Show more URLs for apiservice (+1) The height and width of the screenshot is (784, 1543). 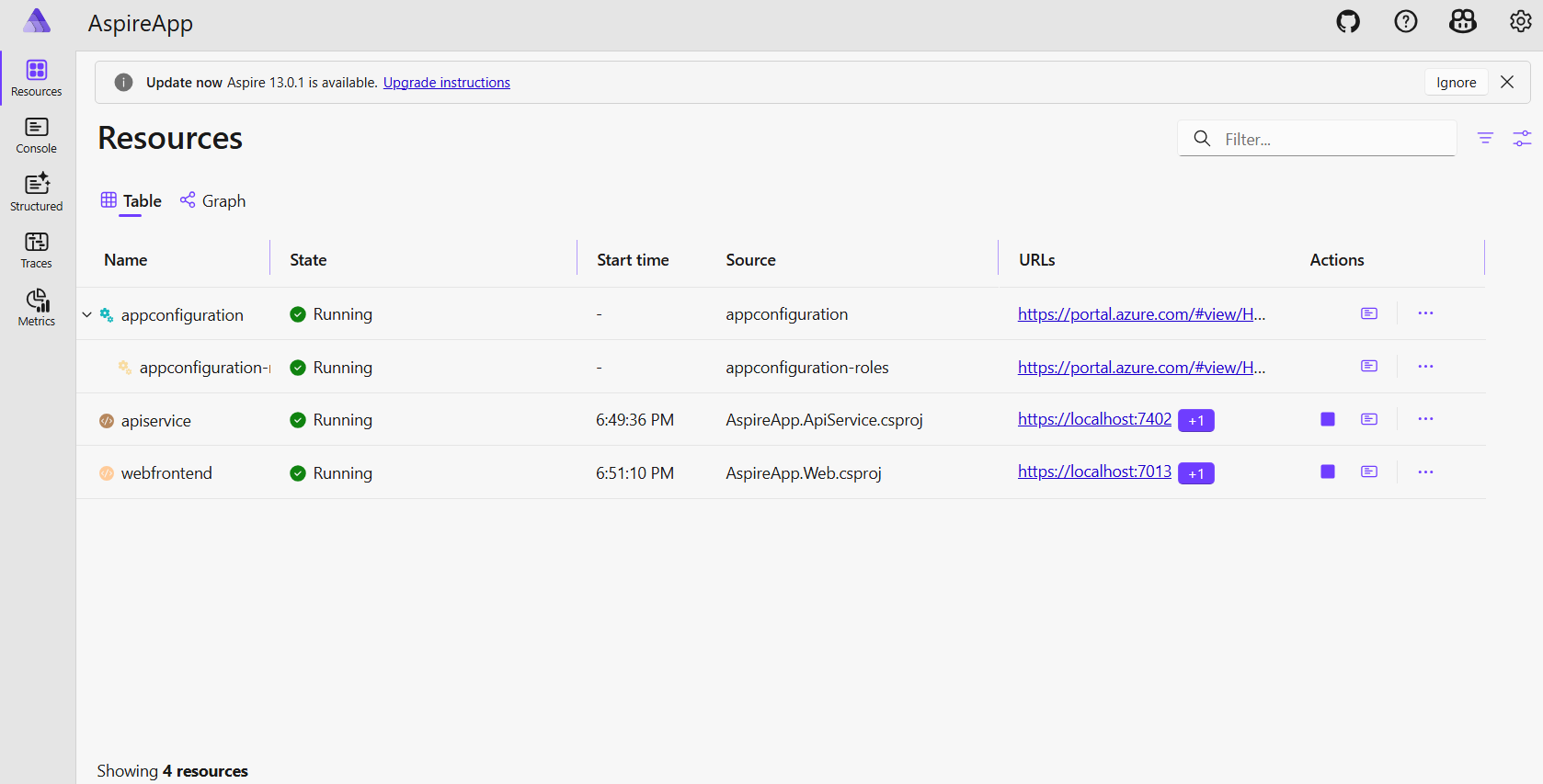pyautogui.click(x=1196, y=420)
